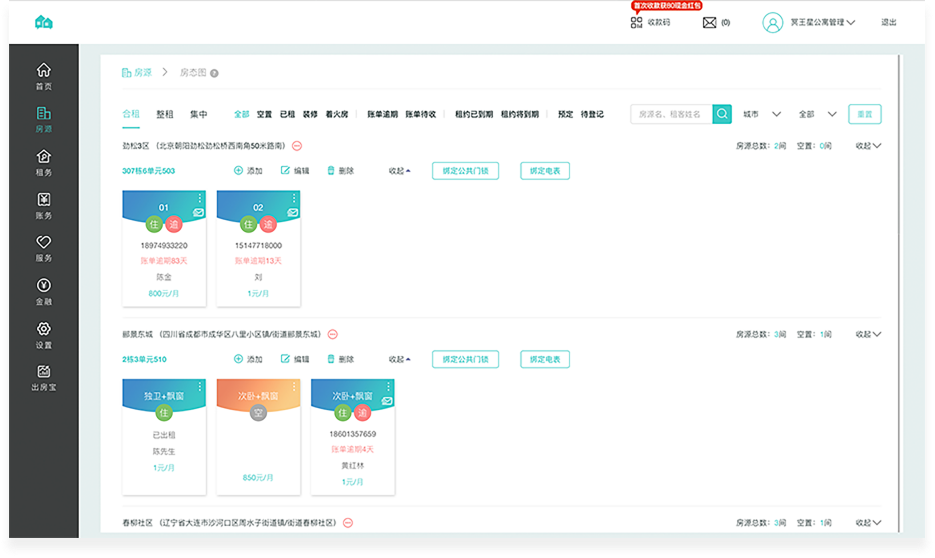Click the red minus icon beside 春柳社区
This screenshot has width=935, height=558.
click(x=348, y=522)
